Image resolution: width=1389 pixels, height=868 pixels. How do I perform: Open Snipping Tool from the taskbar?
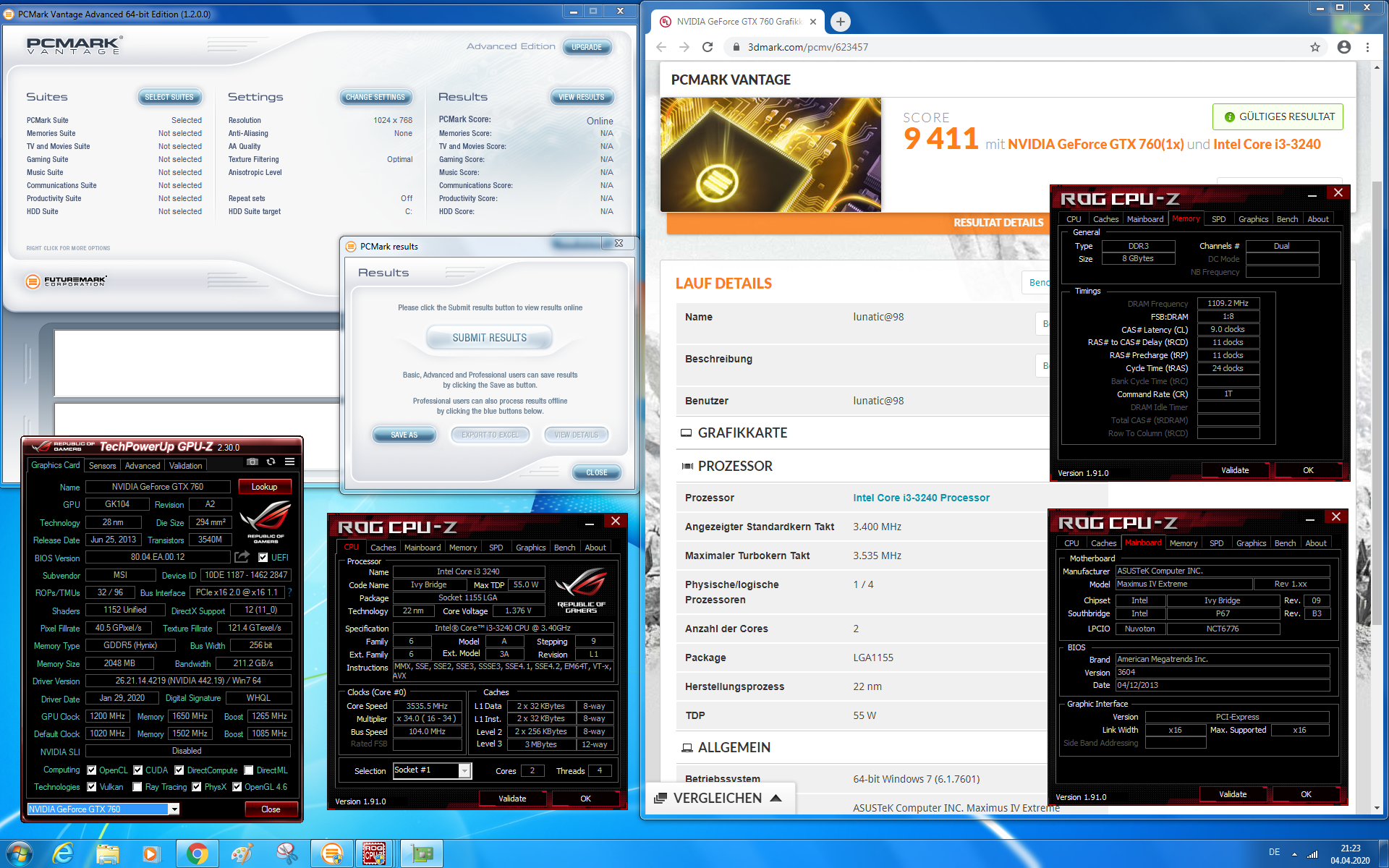(286, 854)
